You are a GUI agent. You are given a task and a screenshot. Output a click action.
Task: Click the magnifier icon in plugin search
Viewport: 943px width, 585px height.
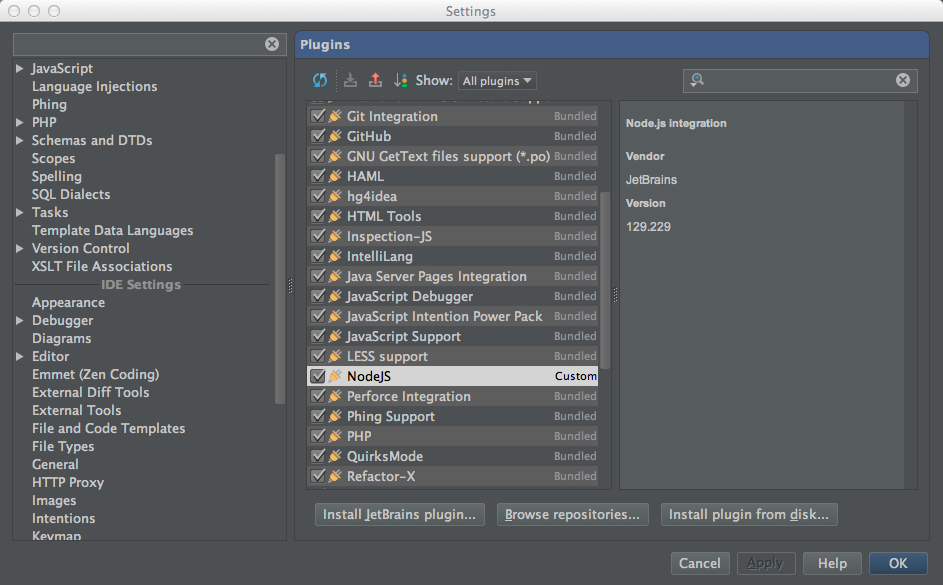697,80
